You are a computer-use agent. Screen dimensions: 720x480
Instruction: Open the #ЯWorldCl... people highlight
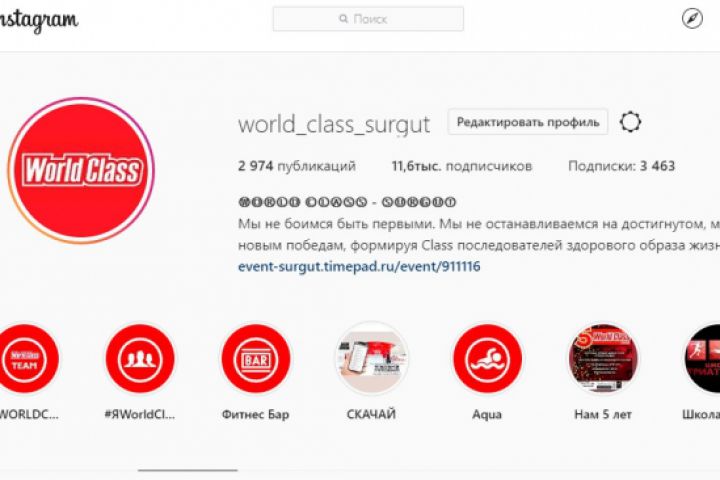click(x=140, y=358)
